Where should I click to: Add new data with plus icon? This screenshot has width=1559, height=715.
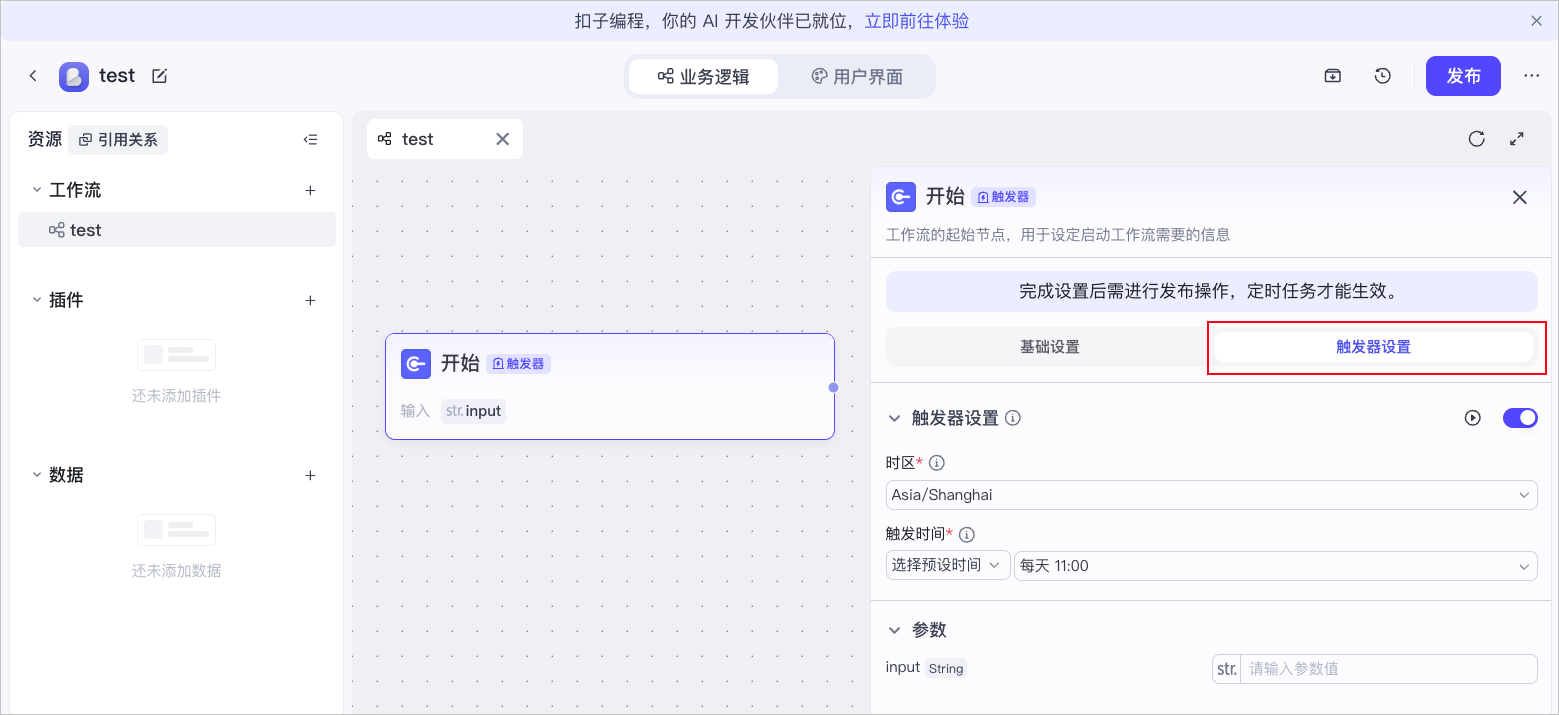point(310,475)
